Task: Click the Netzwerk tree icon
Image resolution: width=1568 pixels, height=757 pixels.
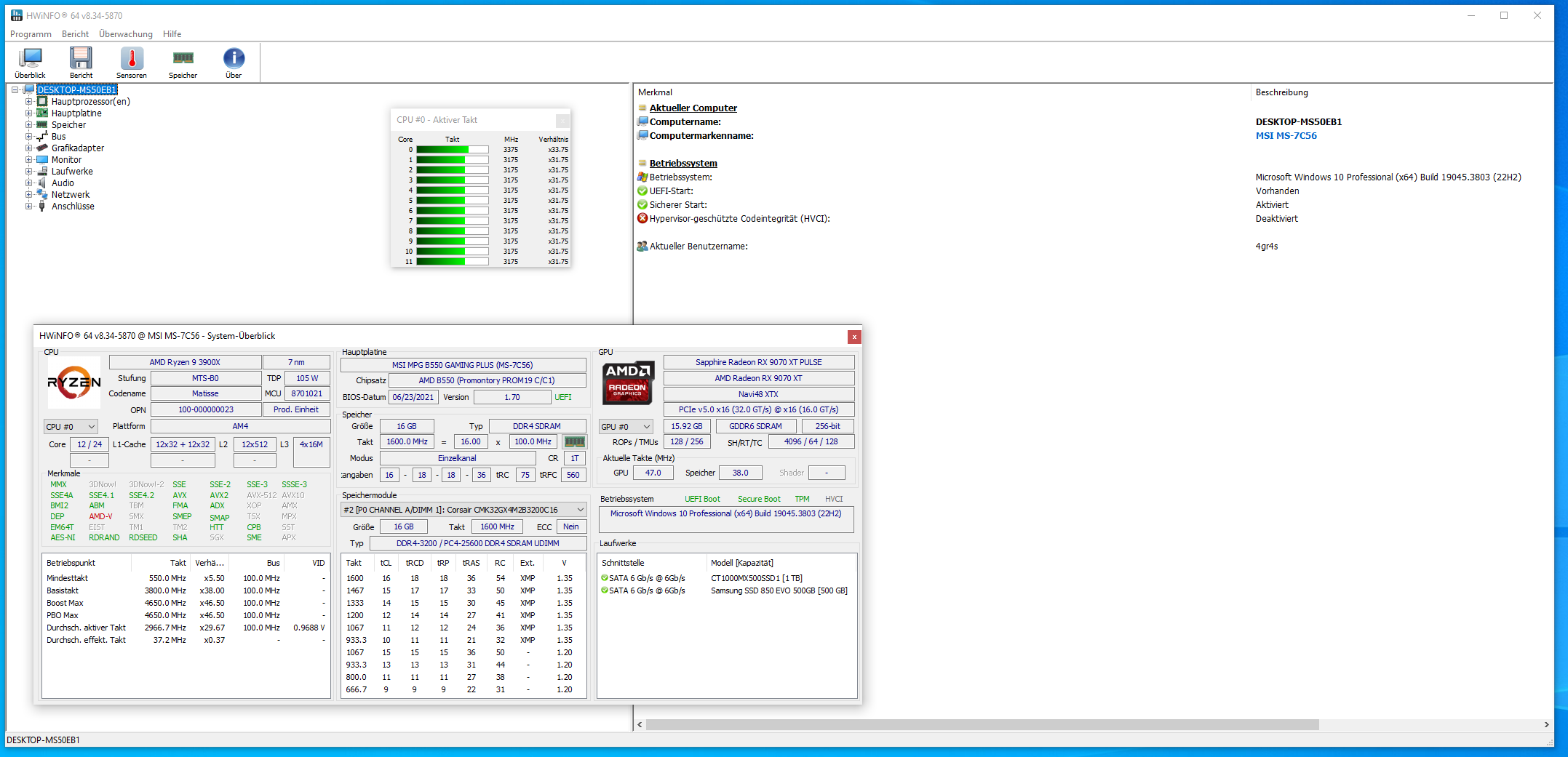Action: 42,195
